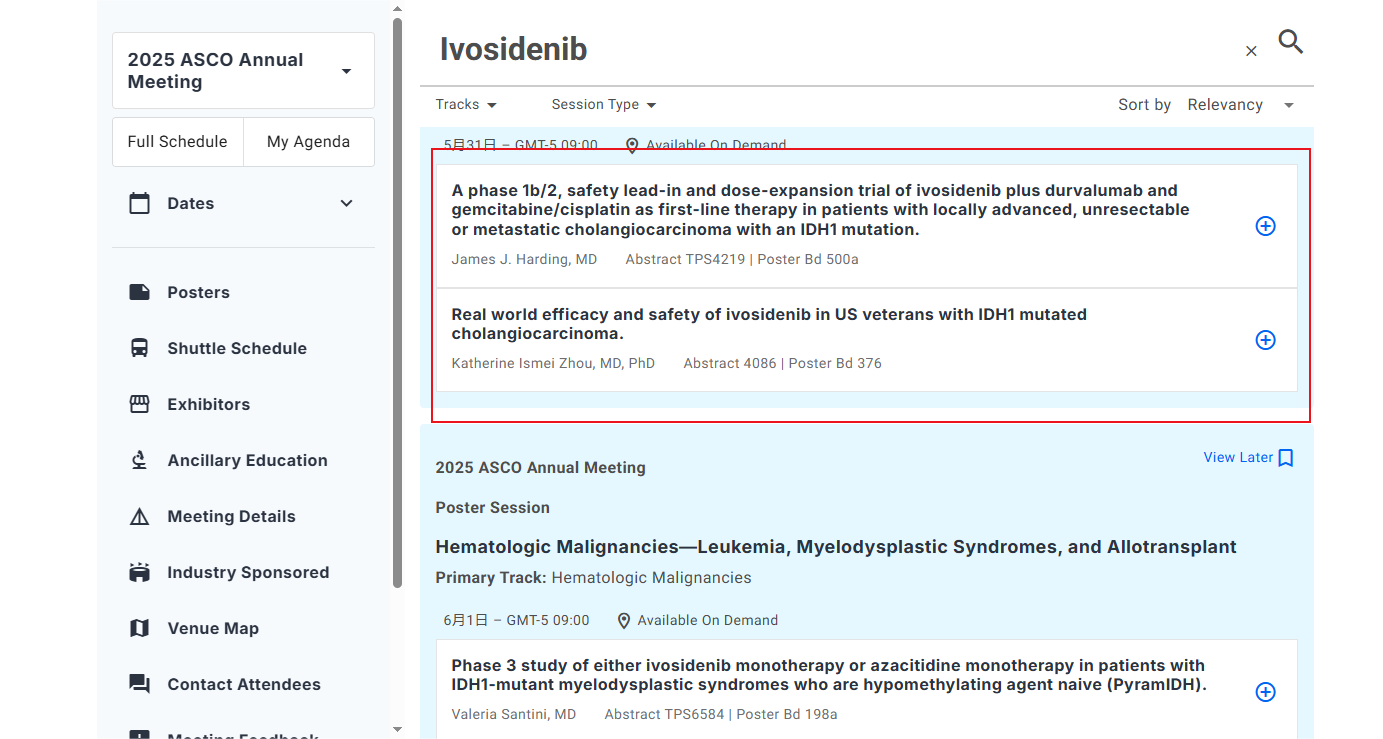Clear the Ivosidenib search text
The image size is (1383, 739).
[x=1251, y=51]
